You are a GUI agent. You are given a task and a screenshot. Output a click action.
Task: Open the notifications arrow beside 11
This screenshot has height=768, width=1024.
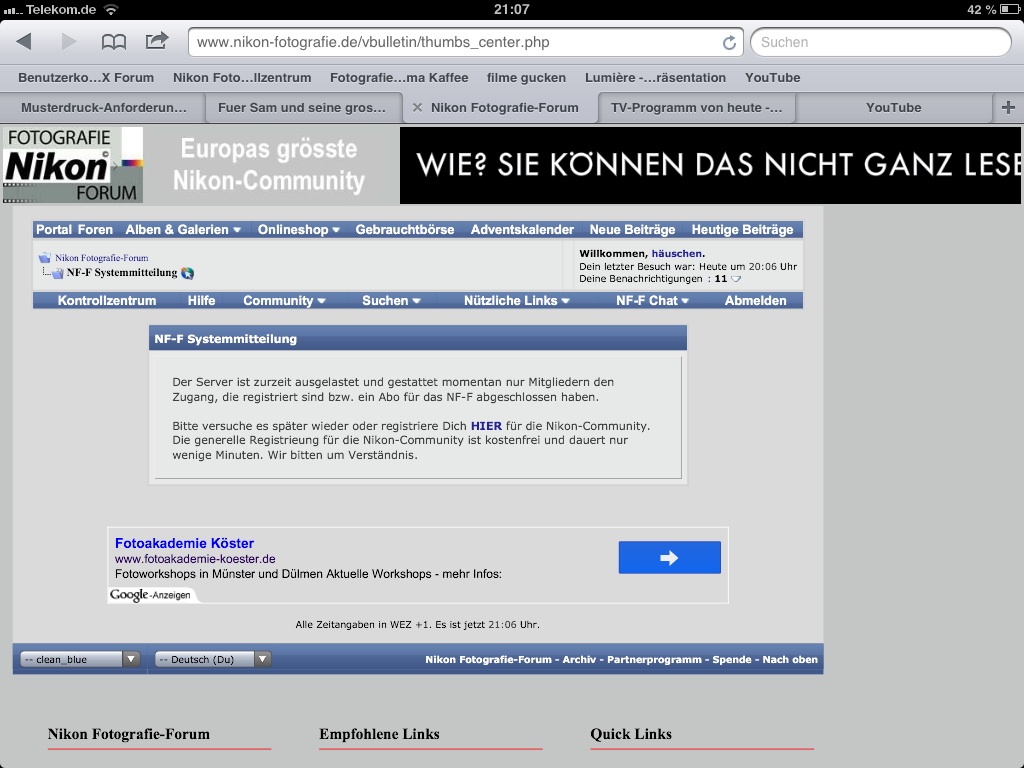(736, 279)
